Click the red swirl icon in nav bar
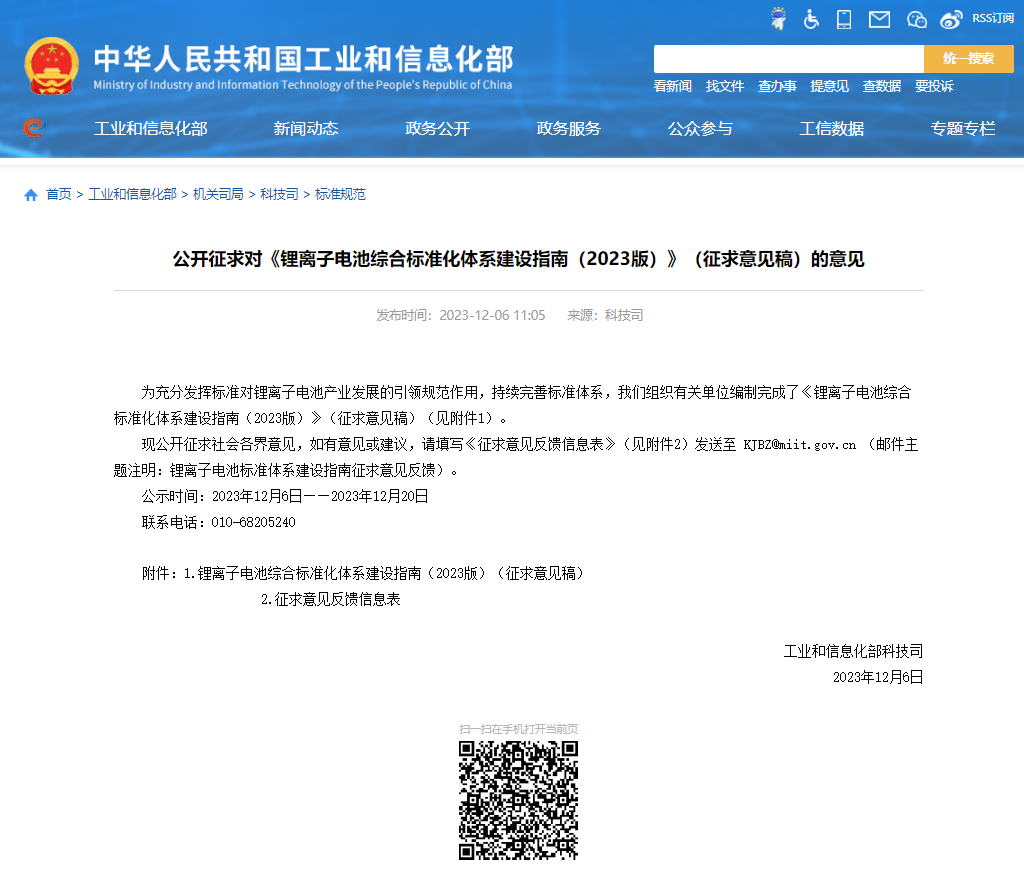 click(x=33, y=127)
